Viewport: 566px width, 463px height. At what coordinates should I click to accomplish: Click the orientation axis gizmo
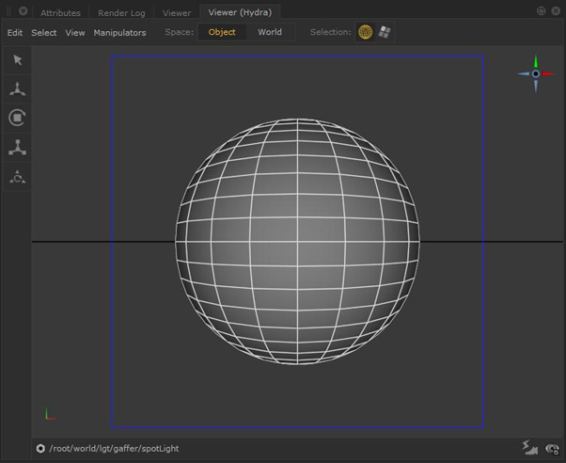pos(536,74)
